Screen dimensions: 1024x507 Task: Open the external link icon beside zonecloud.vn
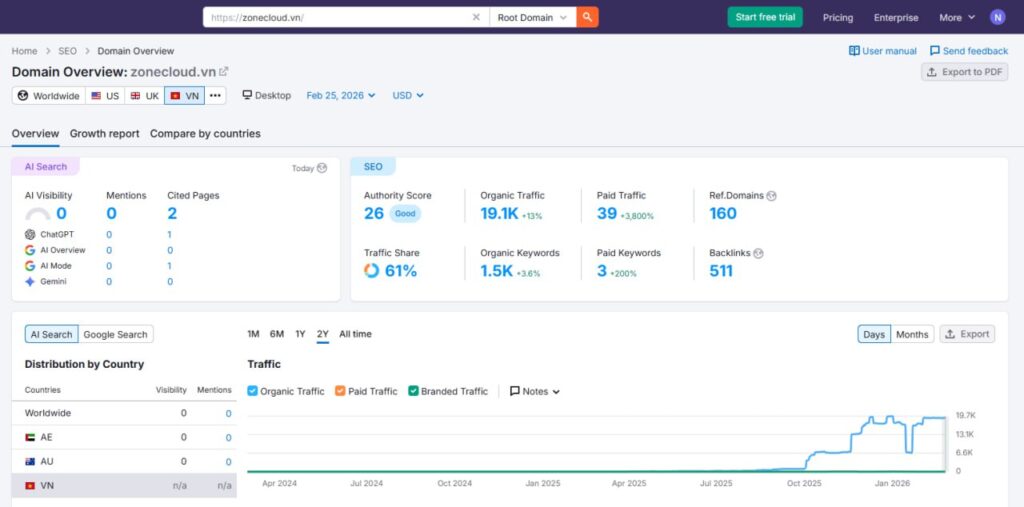[x=224, y=72]
